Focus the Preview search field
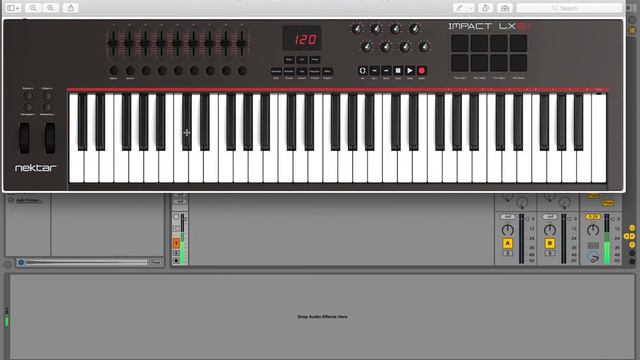Screen dimensions: 640x360 tap(569, 8)
